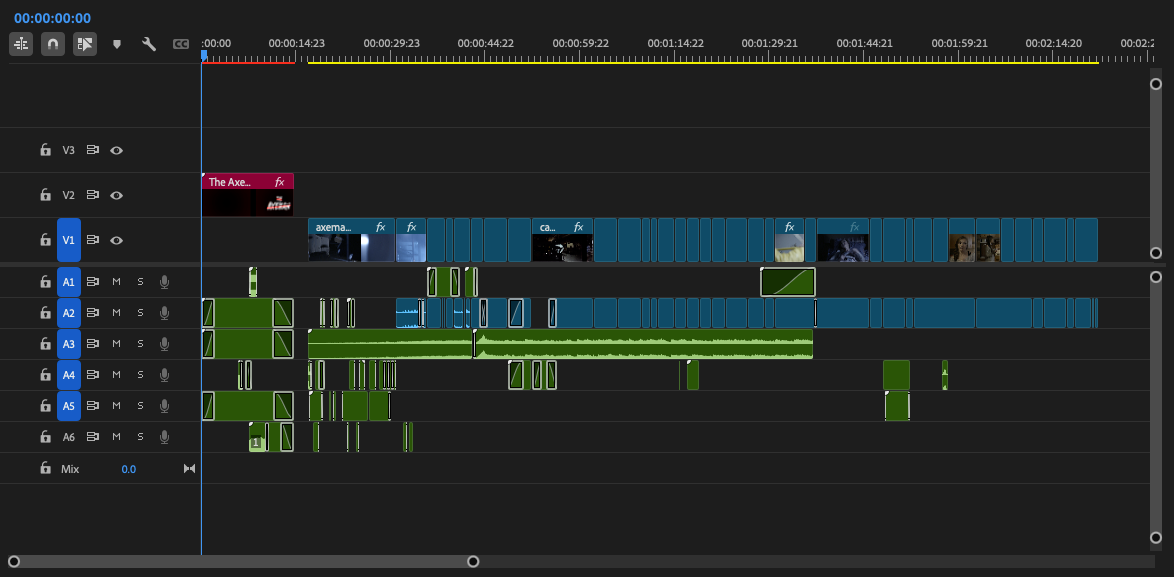Open the Captions track options CC icon
This screenshot has width=1174, height=577.
pos(180,44)
